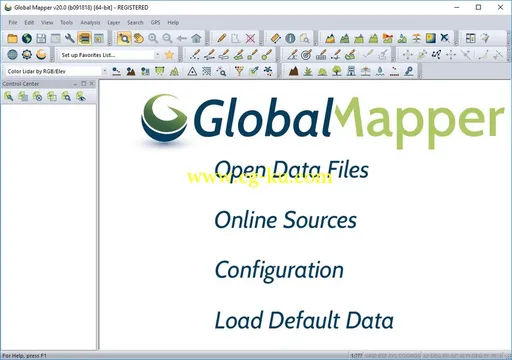This screenshot has height=360, width=512.
Task: Click the first Control Center magnifier icon
Action: pyautogui.click(x=9, y=97)
